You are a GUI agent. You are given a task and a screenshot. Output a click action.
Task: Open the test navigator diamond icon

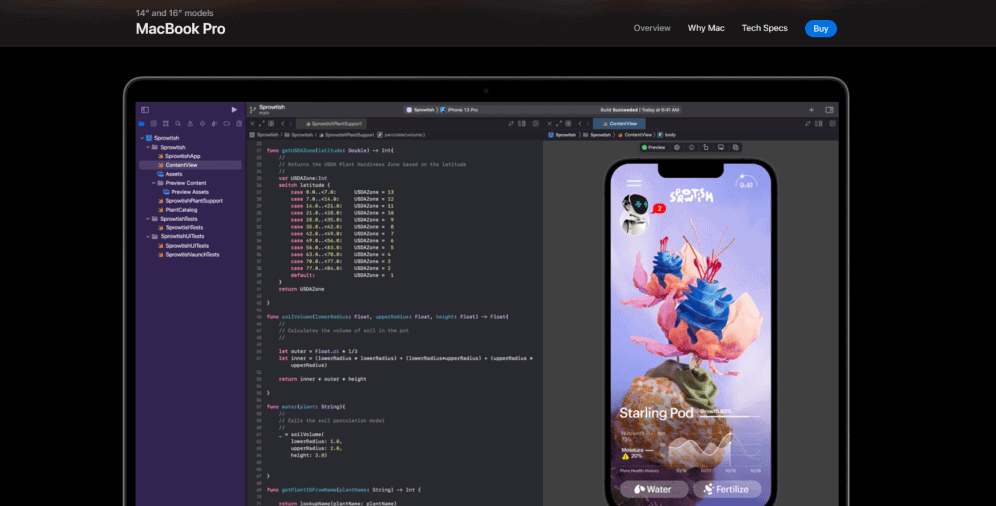pyautogui.click(x=202, y=124)
